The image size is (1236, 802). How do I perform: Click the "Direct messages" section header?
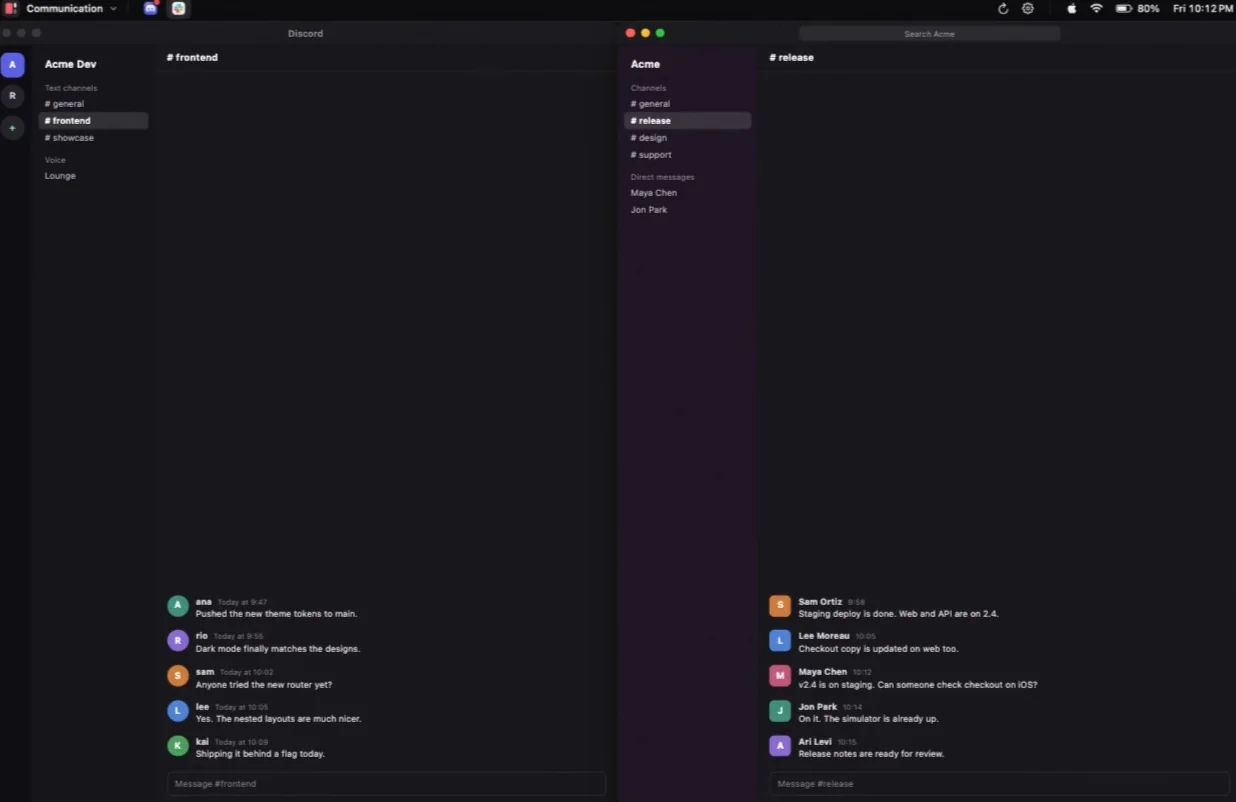662,177
